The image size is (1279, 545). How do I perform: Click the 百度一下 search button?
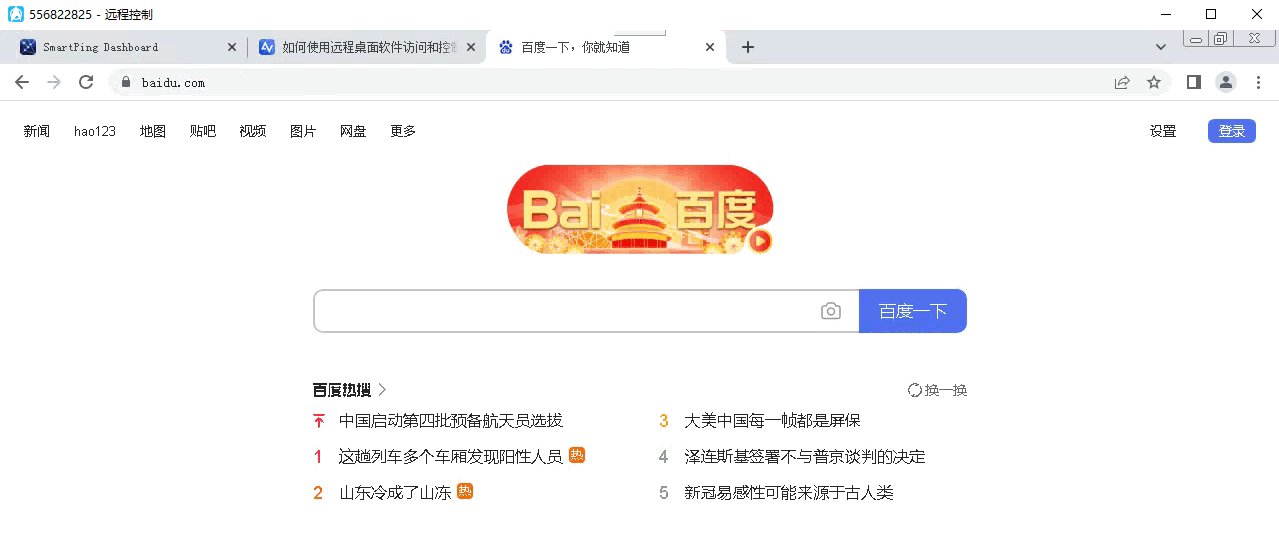coord(912,311)
